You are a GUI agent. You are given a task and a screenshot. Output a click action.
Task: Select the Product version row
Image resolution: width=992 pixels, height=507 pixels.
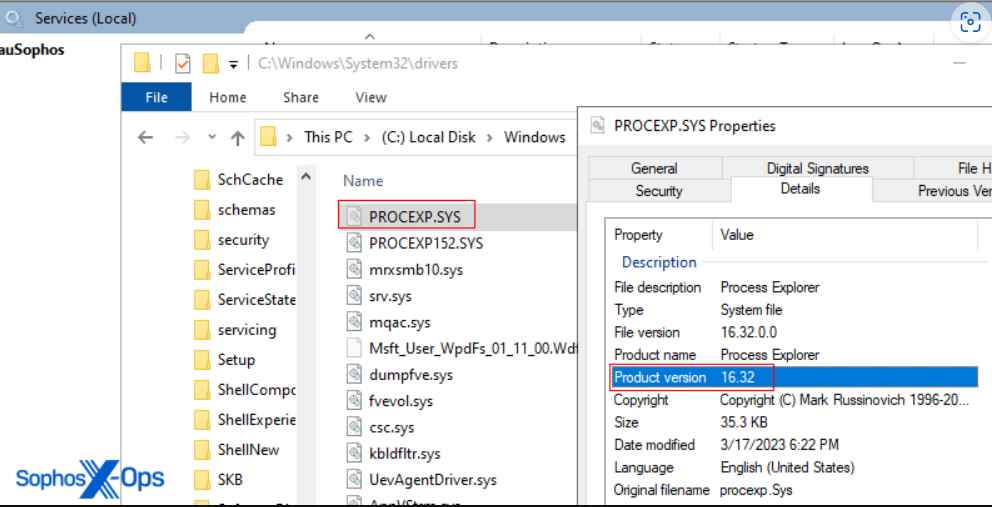click(795, 378)
